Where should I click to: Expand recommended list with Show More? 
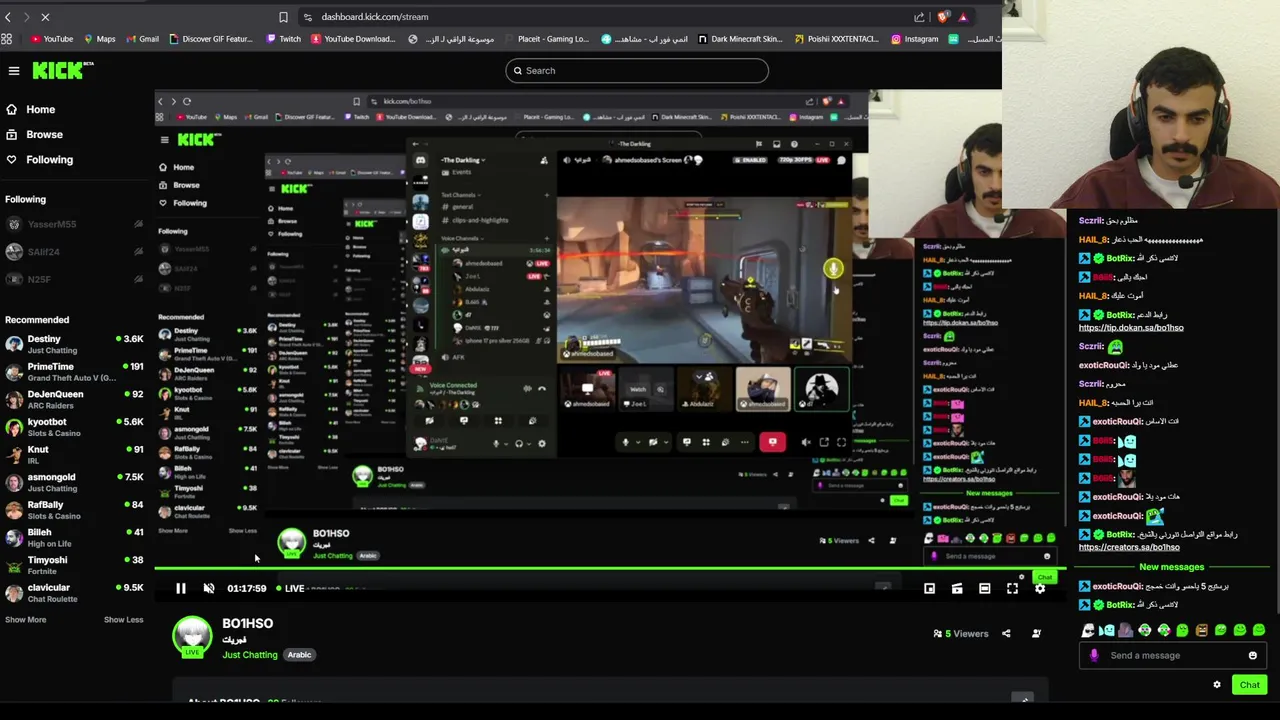coord(26,619)
